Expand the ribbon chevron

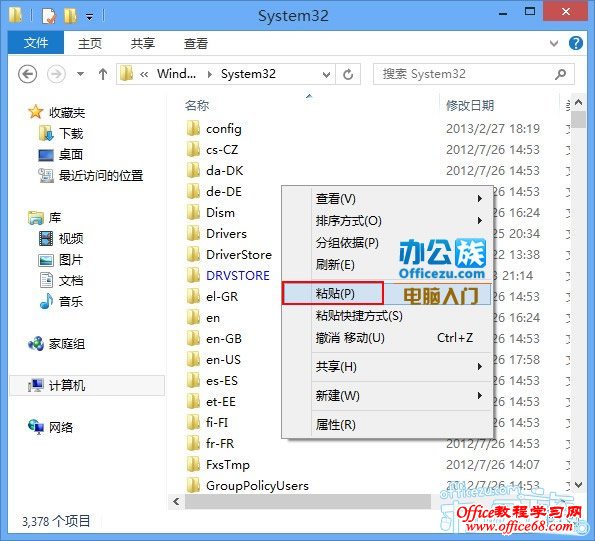click(x=554, y=43)
